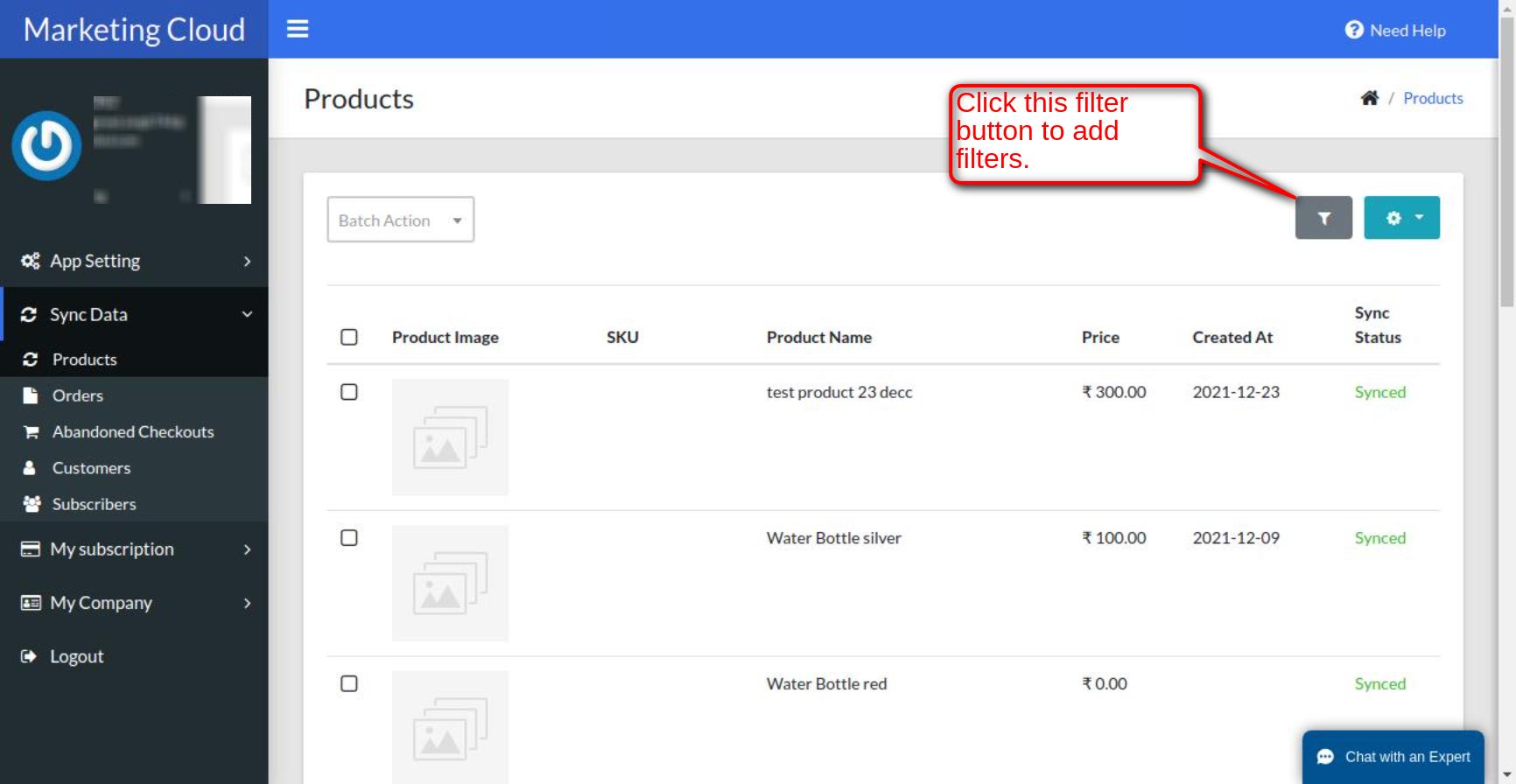Image resolution: width=1516 pixels, height=784 pixels.
Task: Click the Marketing Cloud logo title
Action: pyautogui.click(x=134, y=30)
